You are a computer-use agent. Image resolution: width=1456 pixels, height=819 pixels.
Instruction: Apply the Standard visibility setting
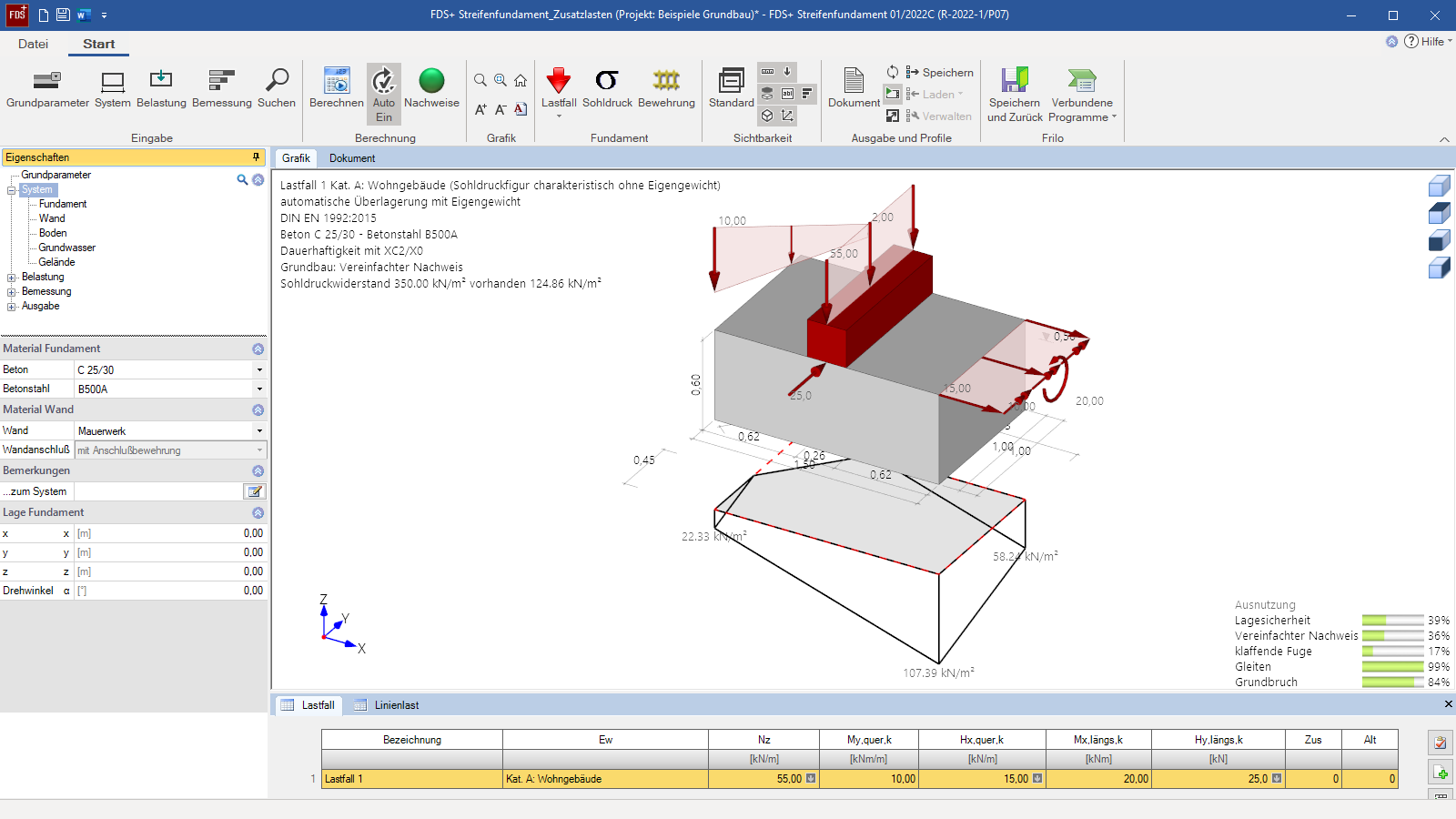732,88
